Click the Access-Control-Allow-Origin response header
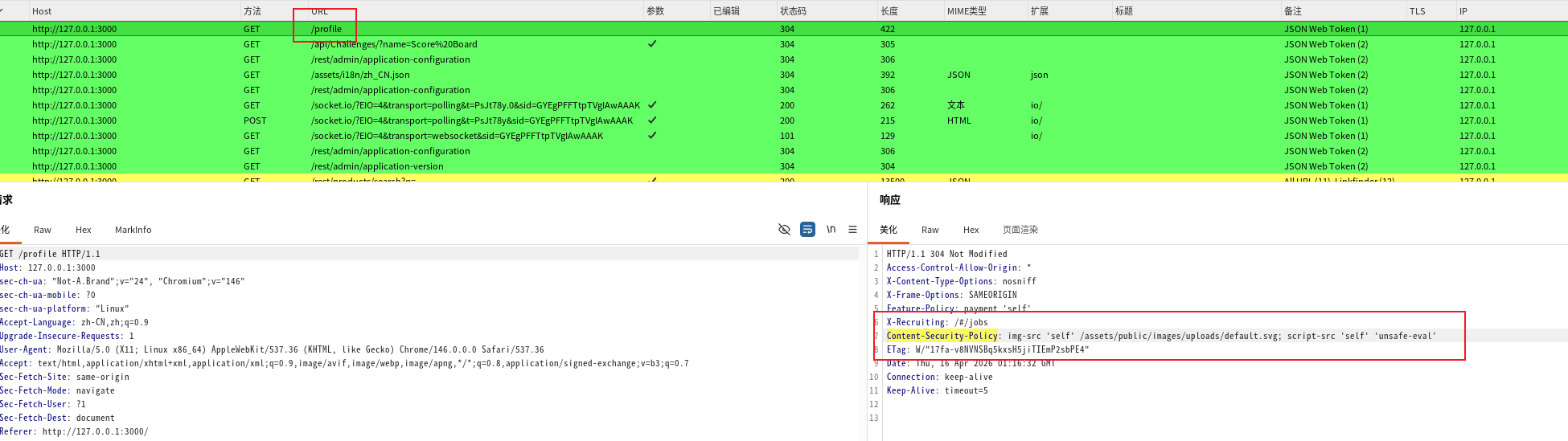The image size is (1568, 441). [958, 267]
